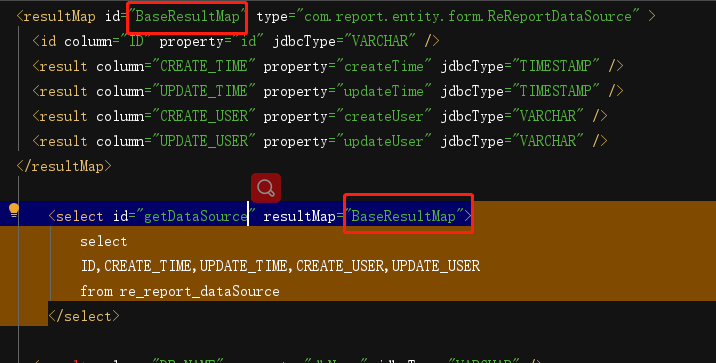Click the "getDataSource" select id
Viewport: 716px width, 363px height.
click(x=195, y=216)
